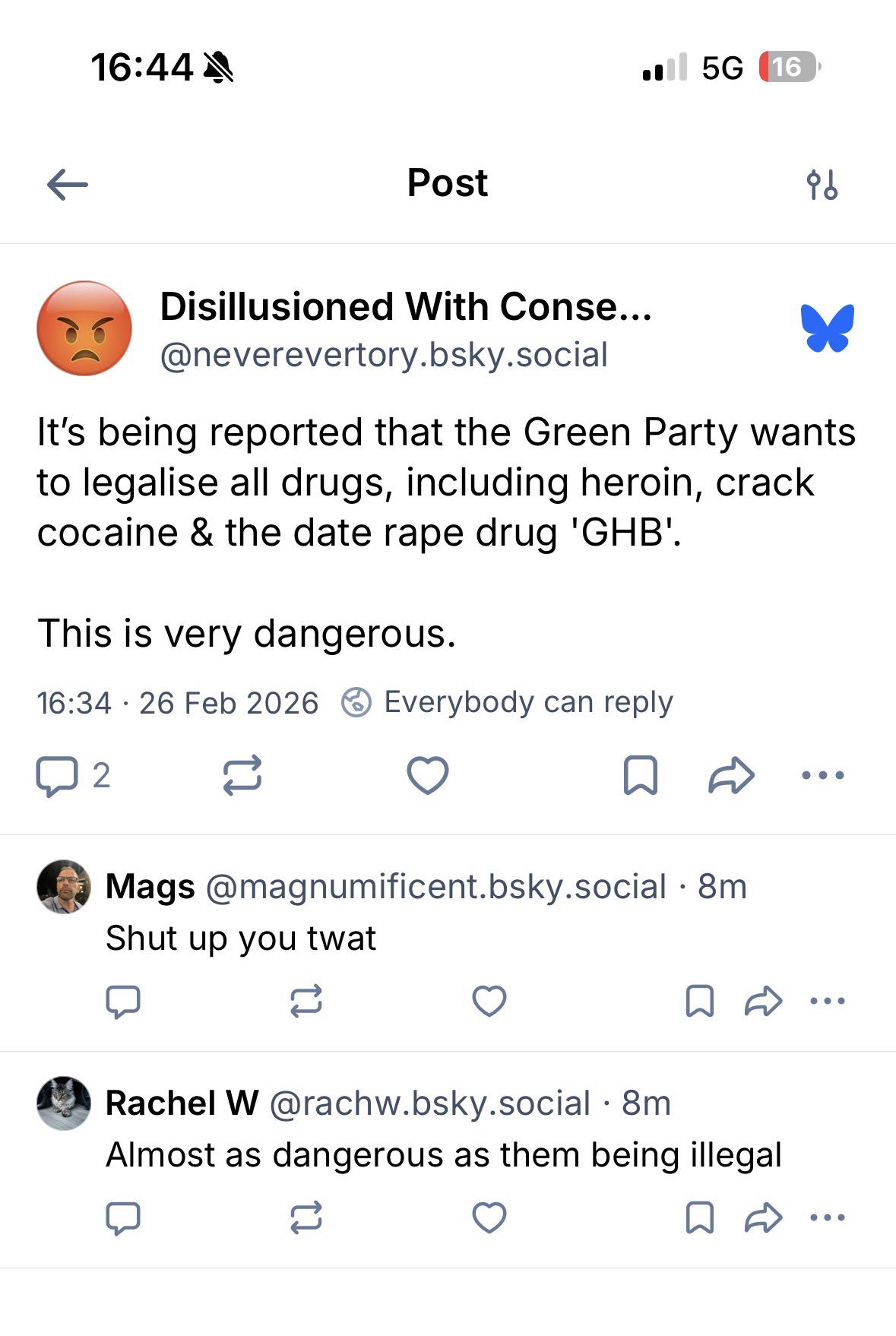Reply to Mags' comment
The height and width of the screenshot is (1336, 896).
pos(123,1001)
